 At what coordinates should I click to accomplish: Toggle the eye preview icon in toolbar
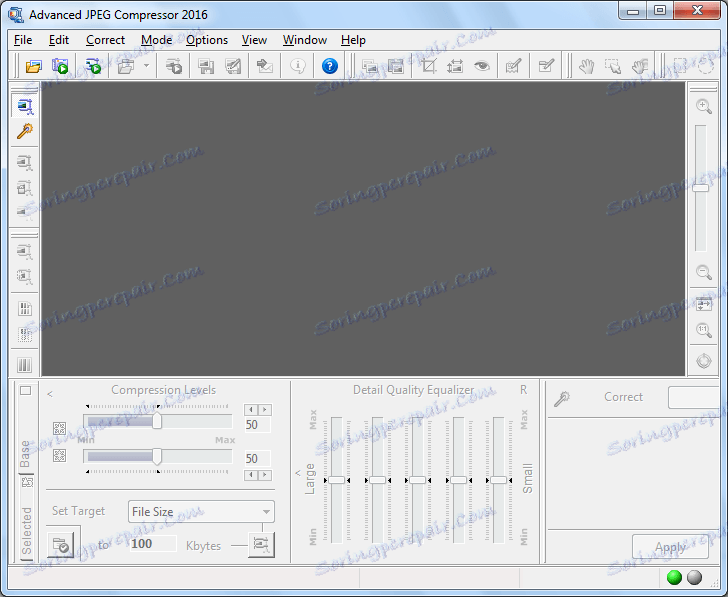pyautogui.click(x=482, y=66)
